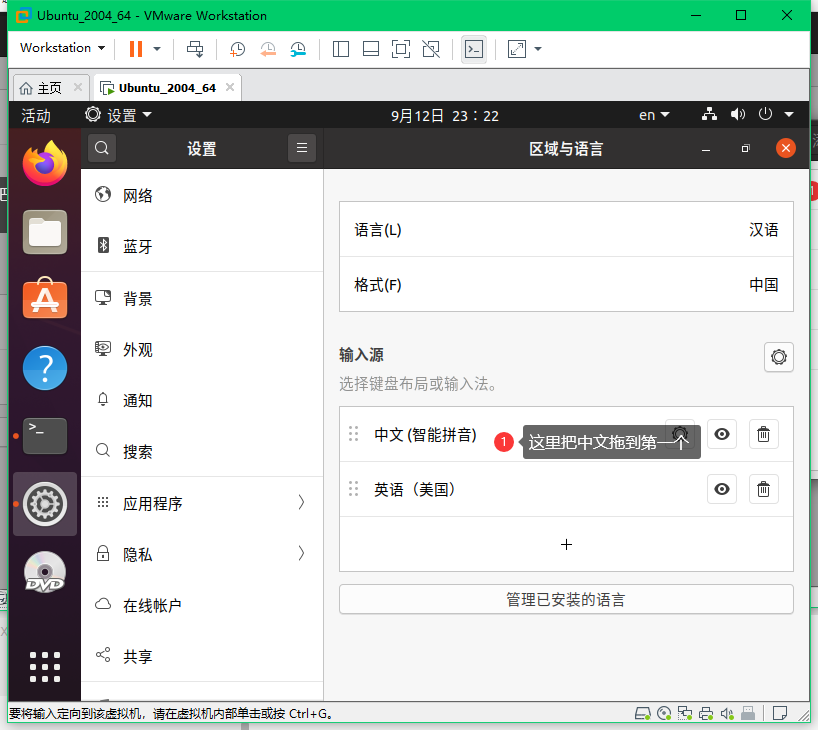Image resolution: width=818 pixels, height=730 pixels.
Task: Toggle the VMware library sidebar view
Action: 341,49
